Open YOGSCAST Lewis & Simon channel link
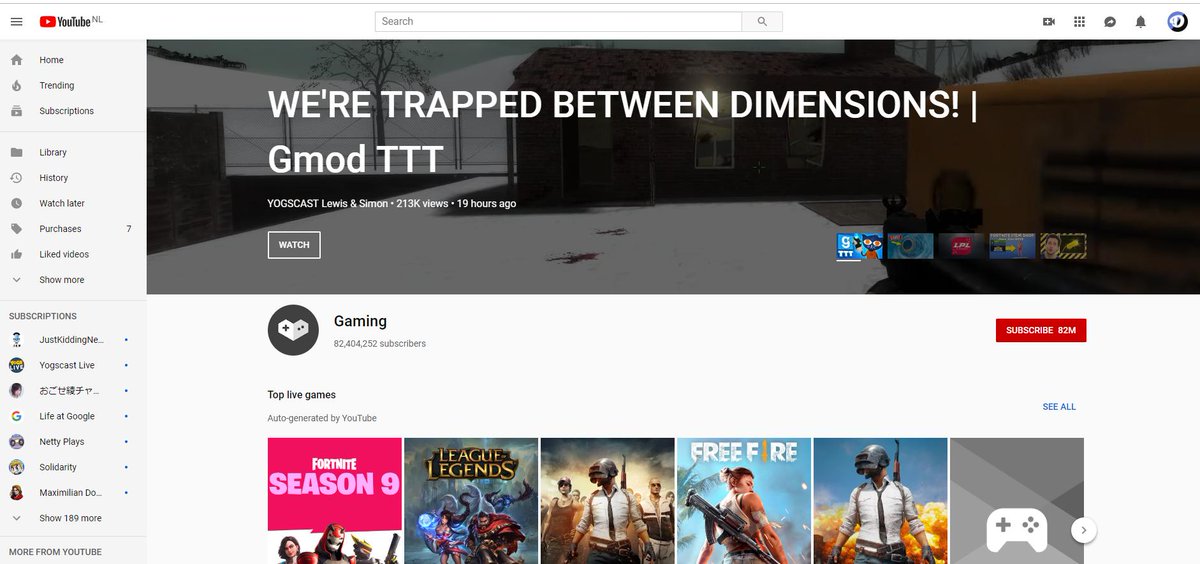The image size is (1200, 564). point(328,203)
